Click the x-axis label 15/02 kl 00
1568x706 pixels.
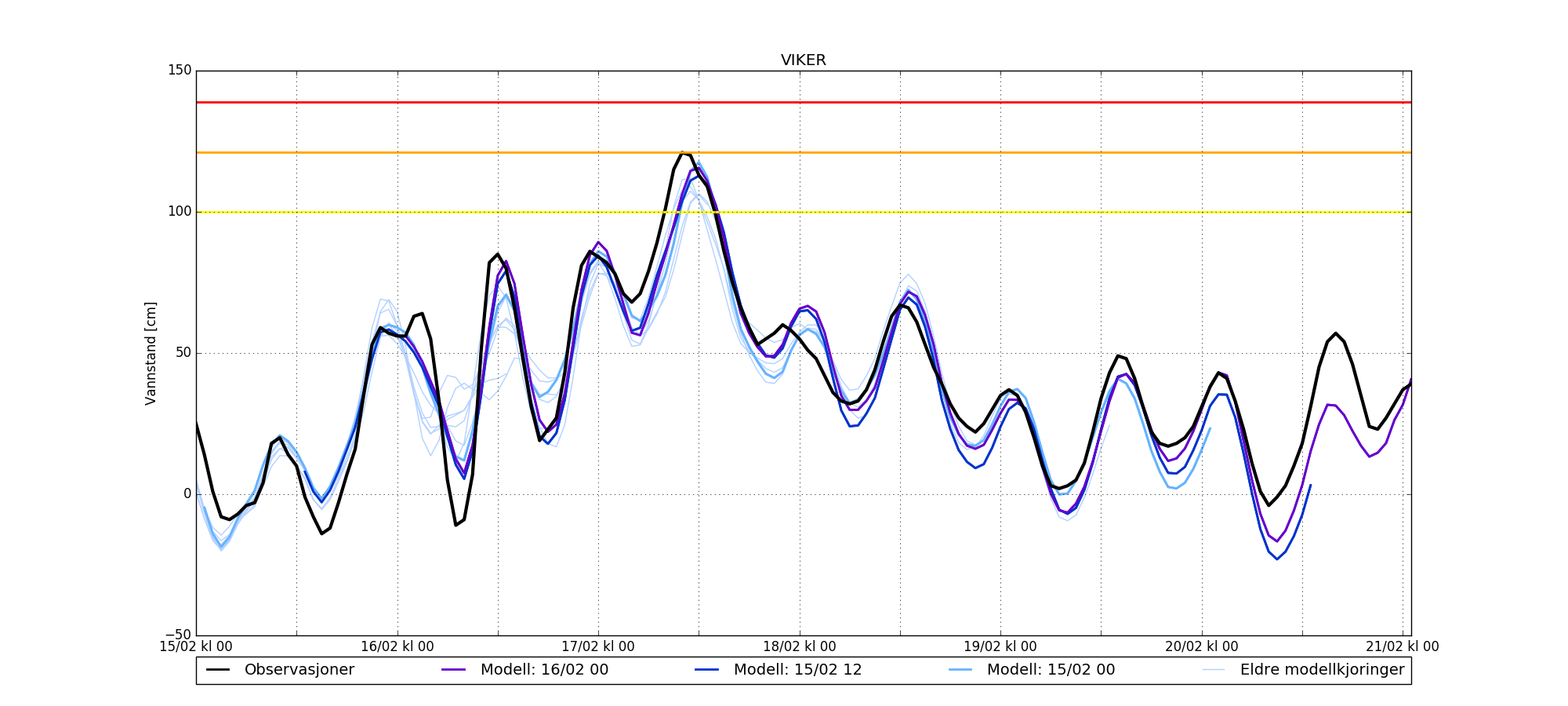(x=196, y=646)
